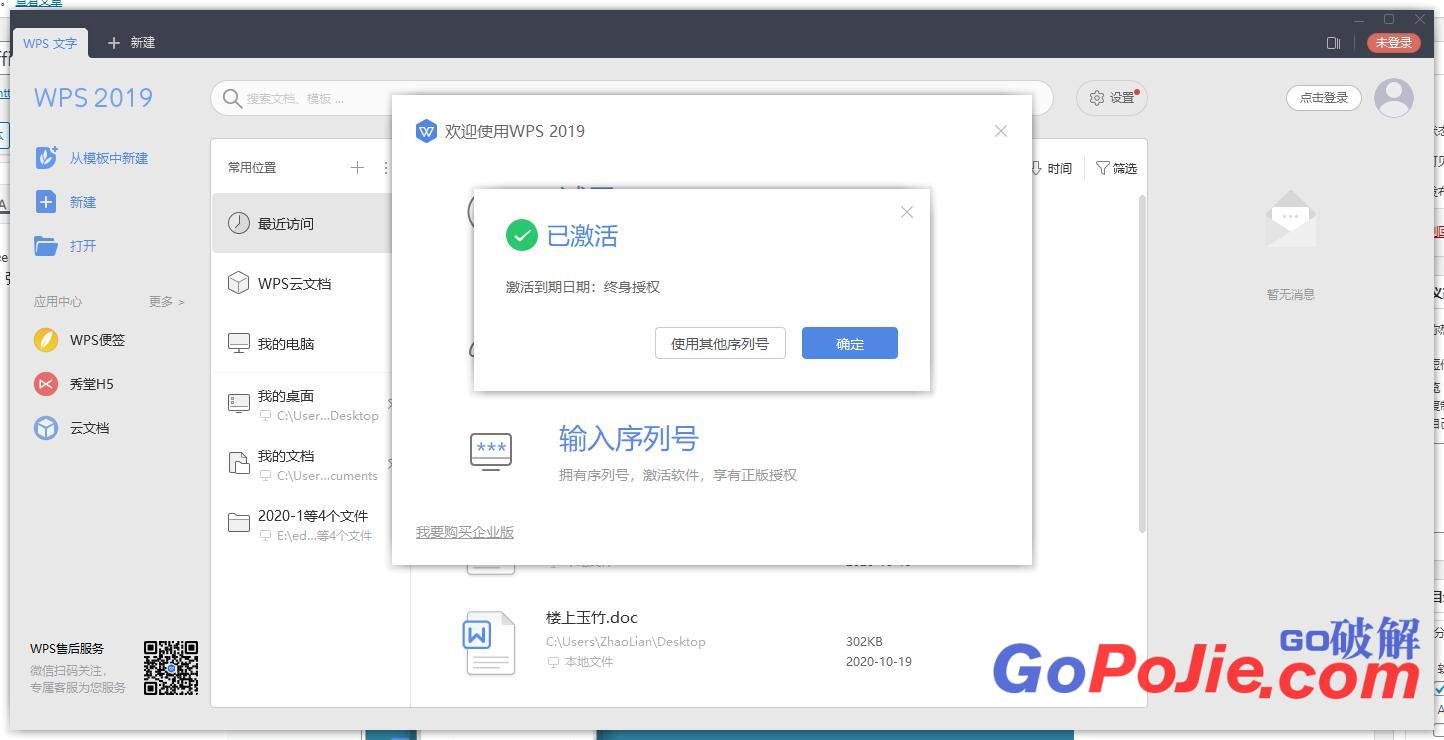
Task: Open the 筛选 filter options
Action: coord(1116,168)
